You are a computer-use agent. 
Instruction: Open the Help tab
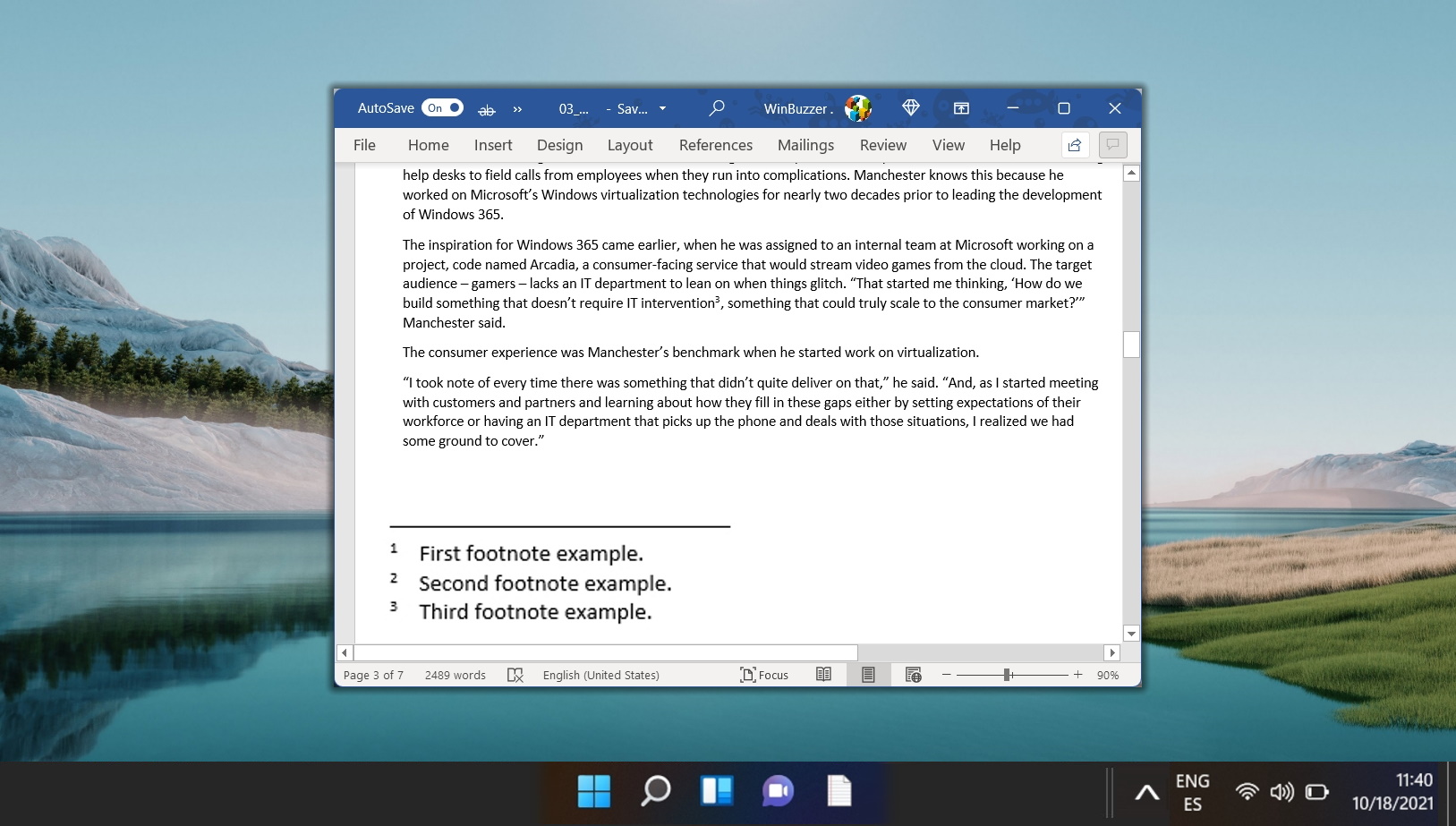(x=1005, y=145)
